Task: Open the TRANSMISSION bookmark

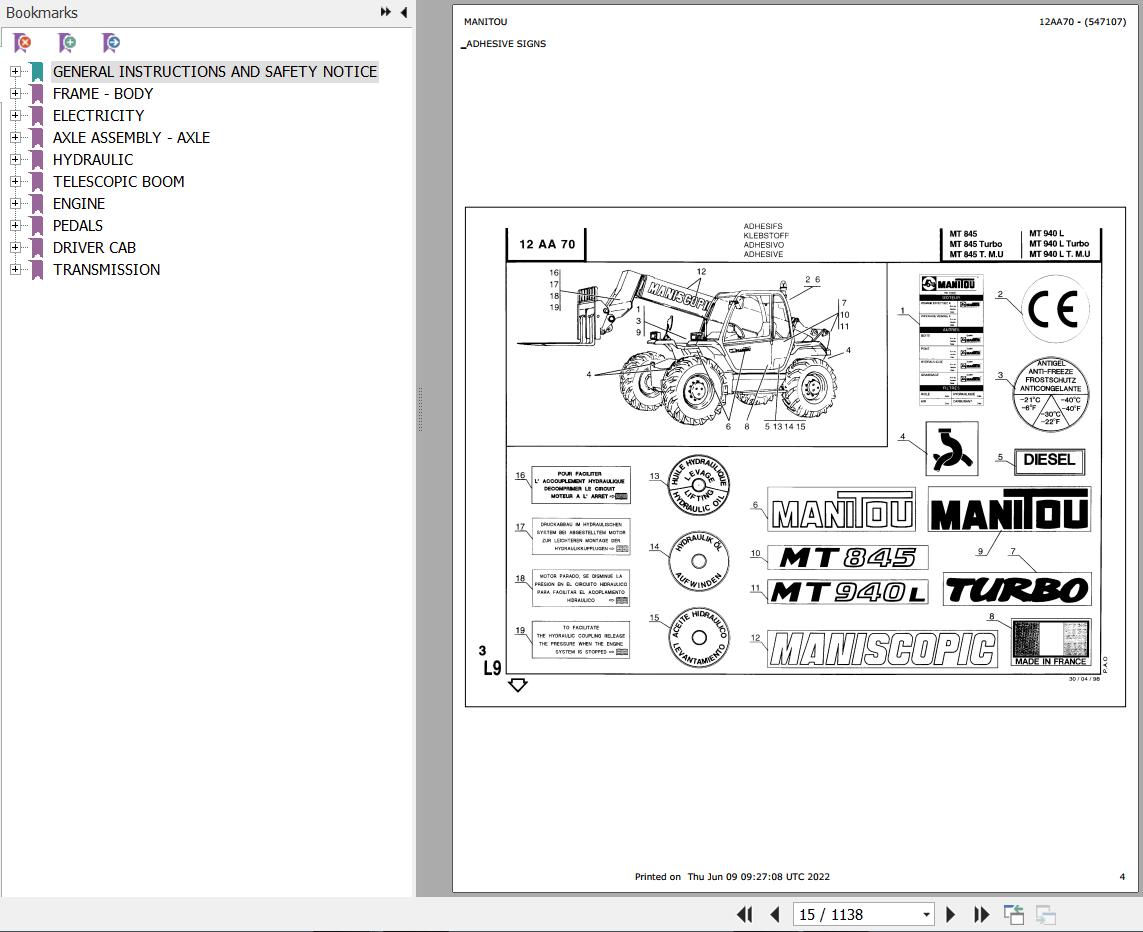Action: coord(106,269)
